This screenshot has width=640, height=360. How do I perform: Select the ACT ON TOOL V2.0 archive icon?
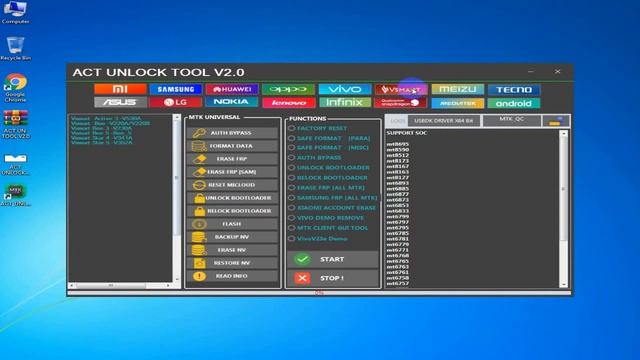click(x=16, y=124)
